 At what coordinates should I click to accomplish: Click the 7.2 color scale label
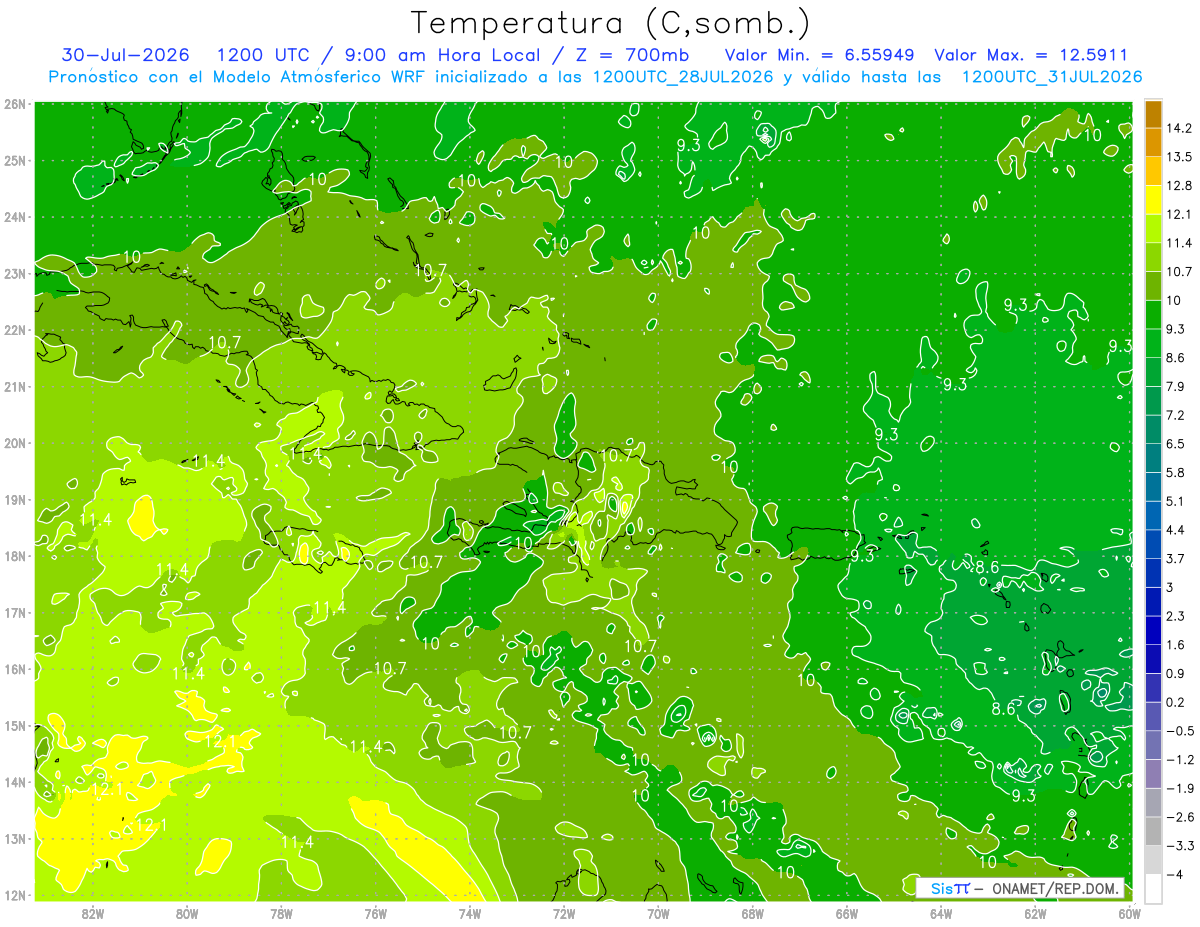point(1176,415)
